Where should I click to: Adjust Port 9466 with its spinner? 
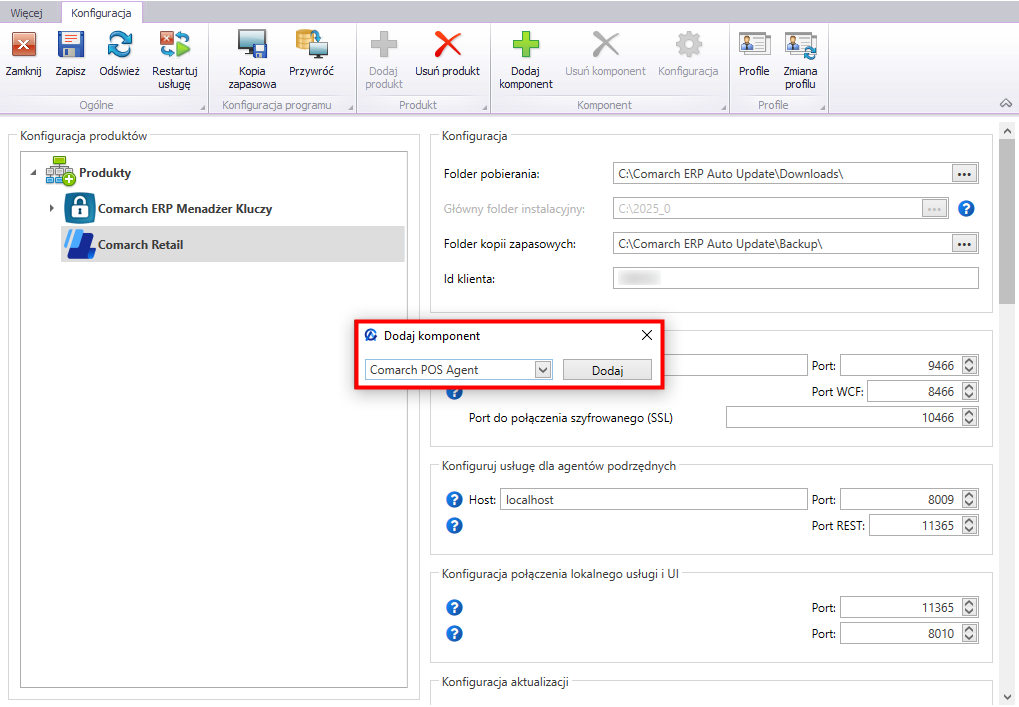coord(969,365)
